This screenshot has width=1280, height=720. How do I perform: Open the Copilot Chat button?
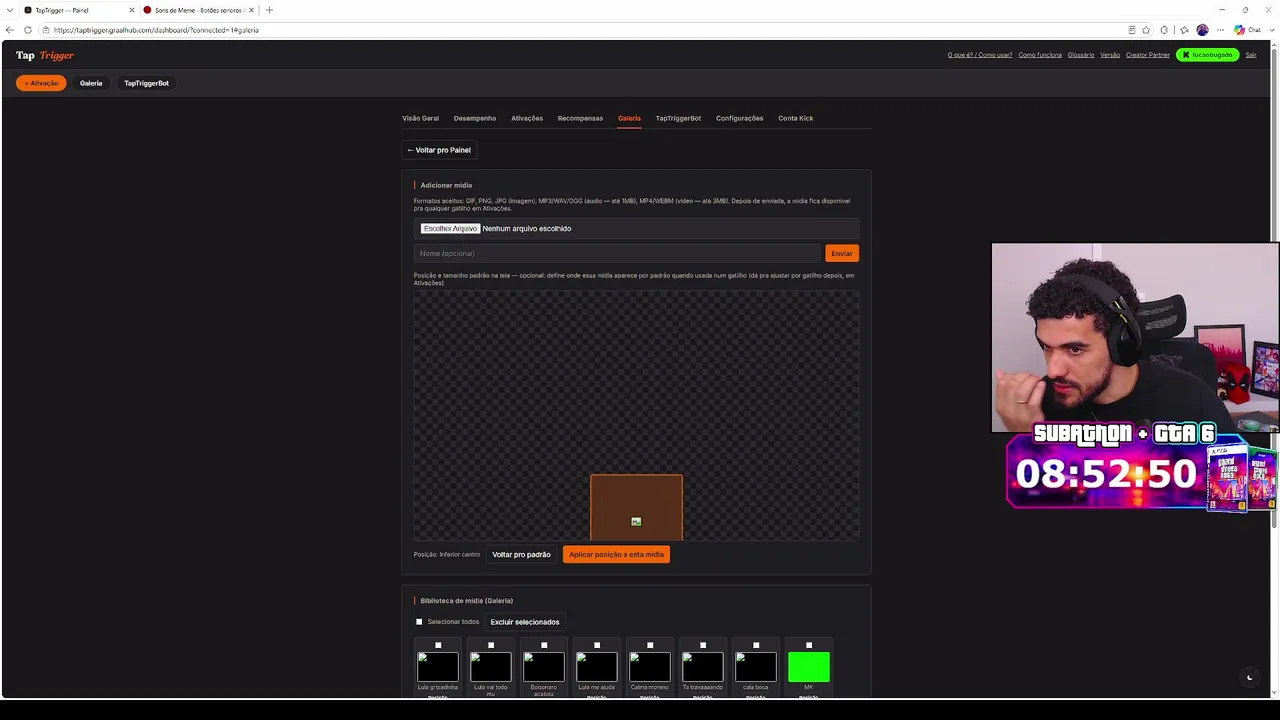[1247, 30]
